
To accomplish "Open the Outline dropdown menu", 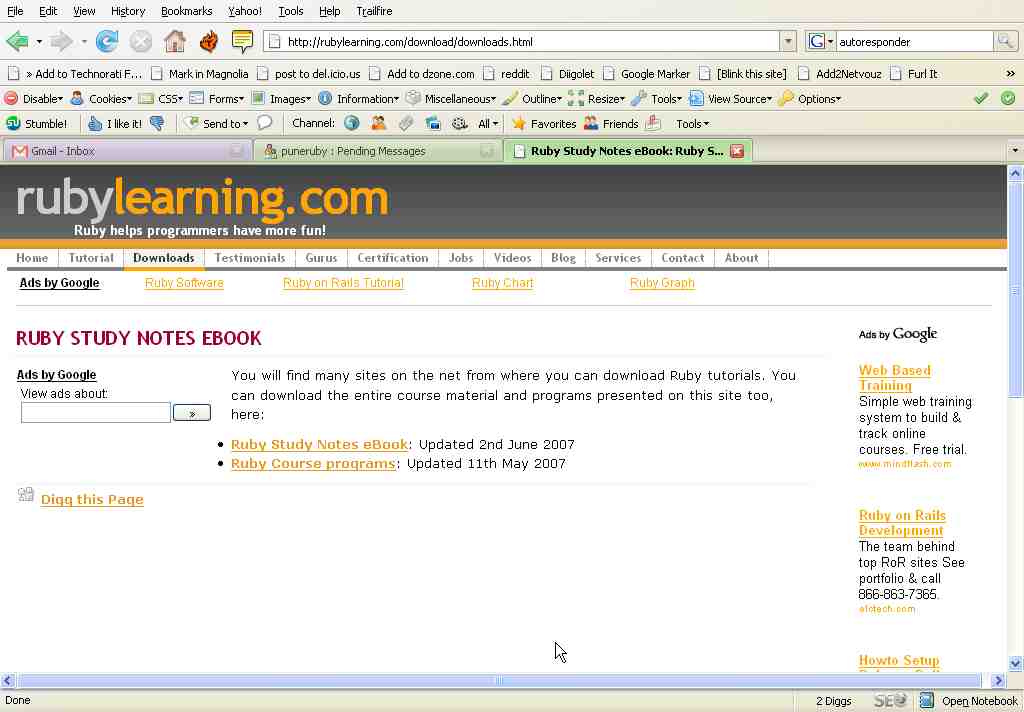I will pyautogui.click(x=532, y=99).
